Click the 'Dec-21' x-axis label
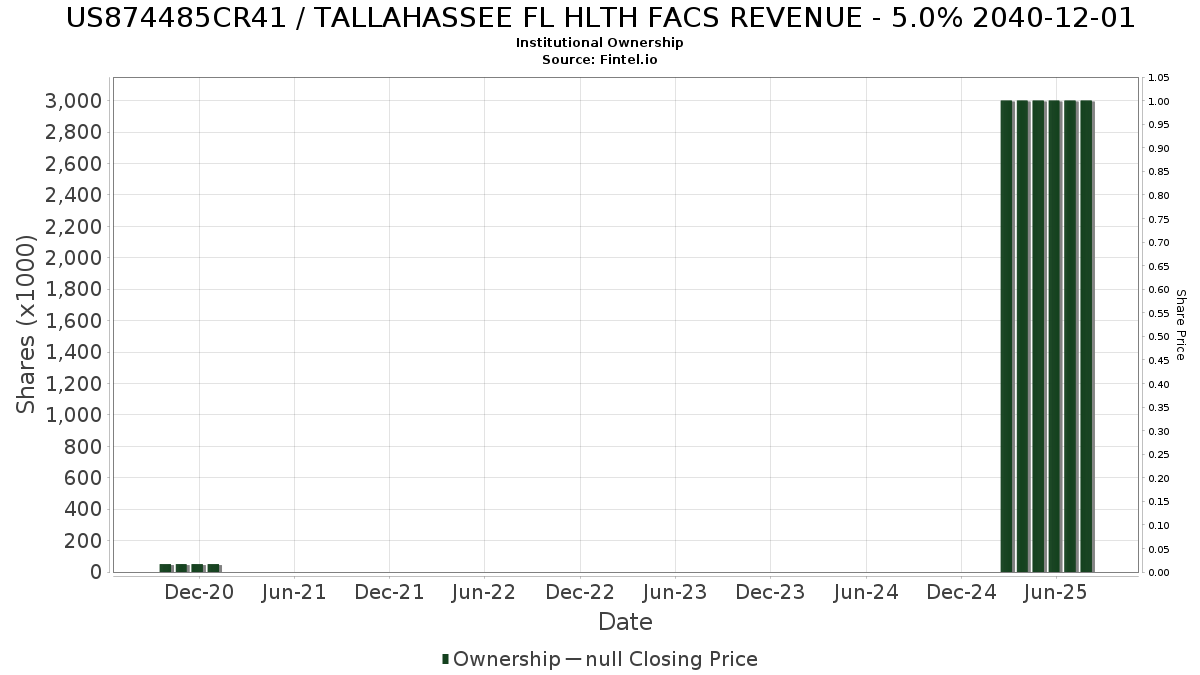1200x675 pixels. coord(389,592)
